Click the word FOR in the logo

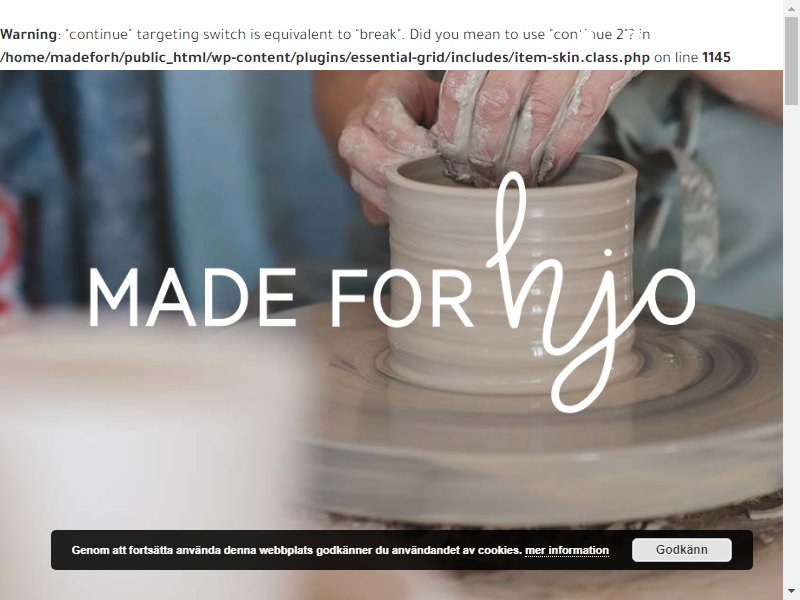point(402,298)
